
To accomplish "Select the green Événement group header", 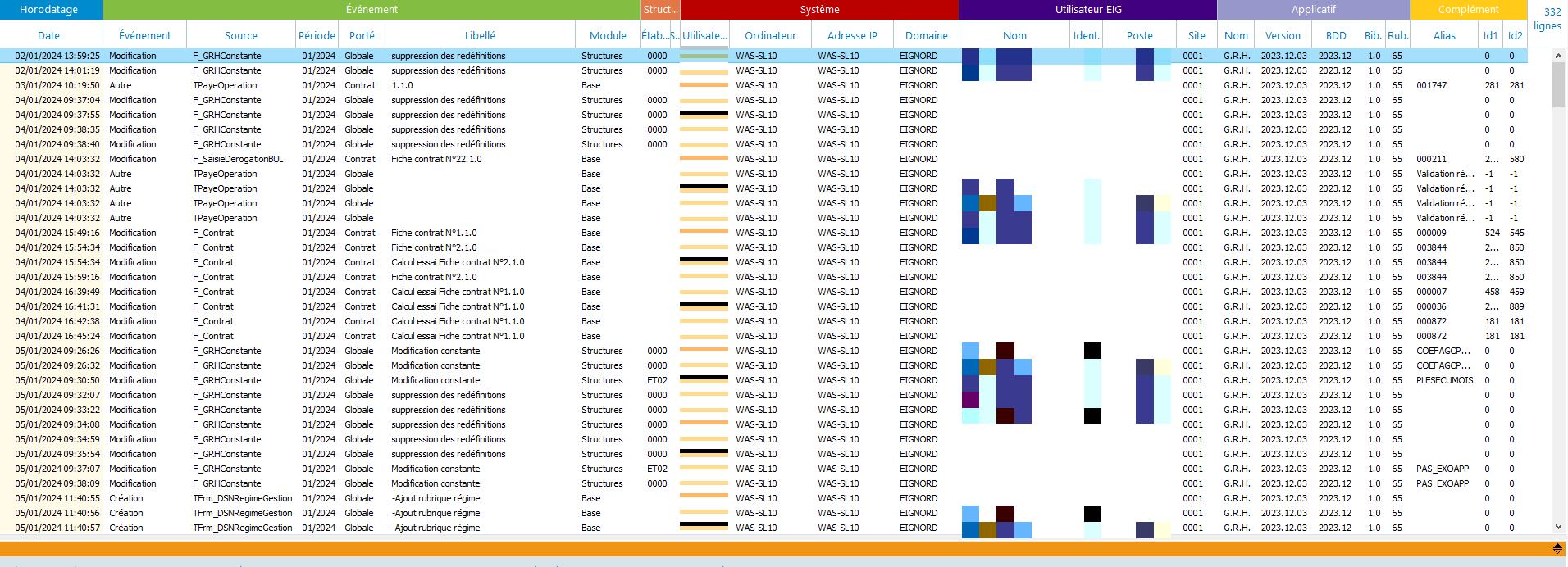I will [371, 10].
